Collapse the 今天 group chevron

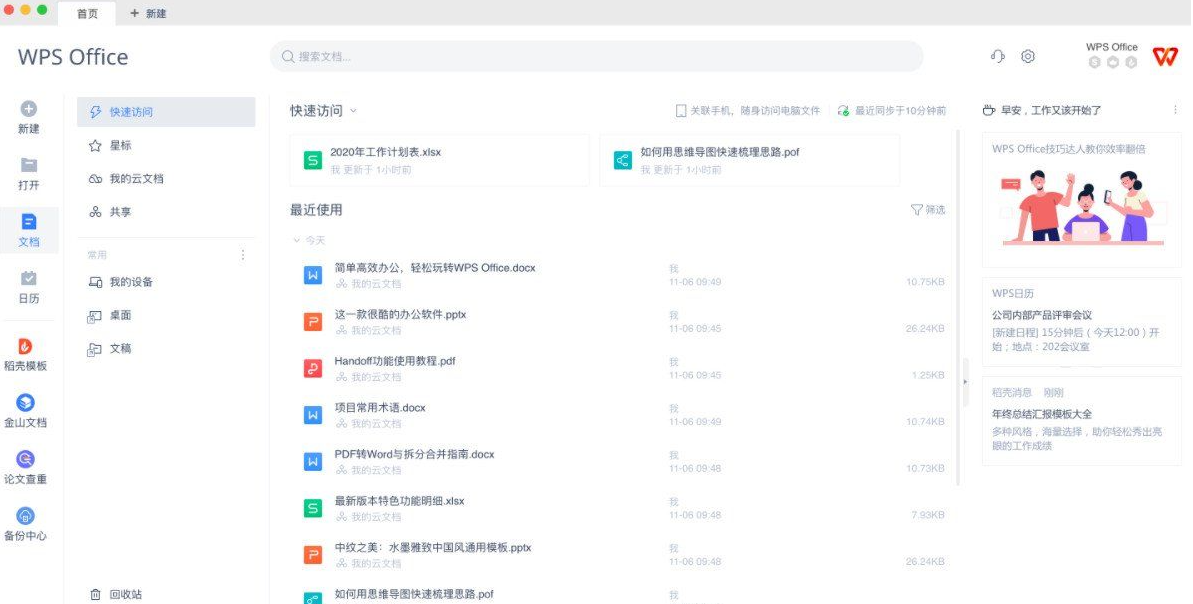pyautogui.click(x=297, y=240)
